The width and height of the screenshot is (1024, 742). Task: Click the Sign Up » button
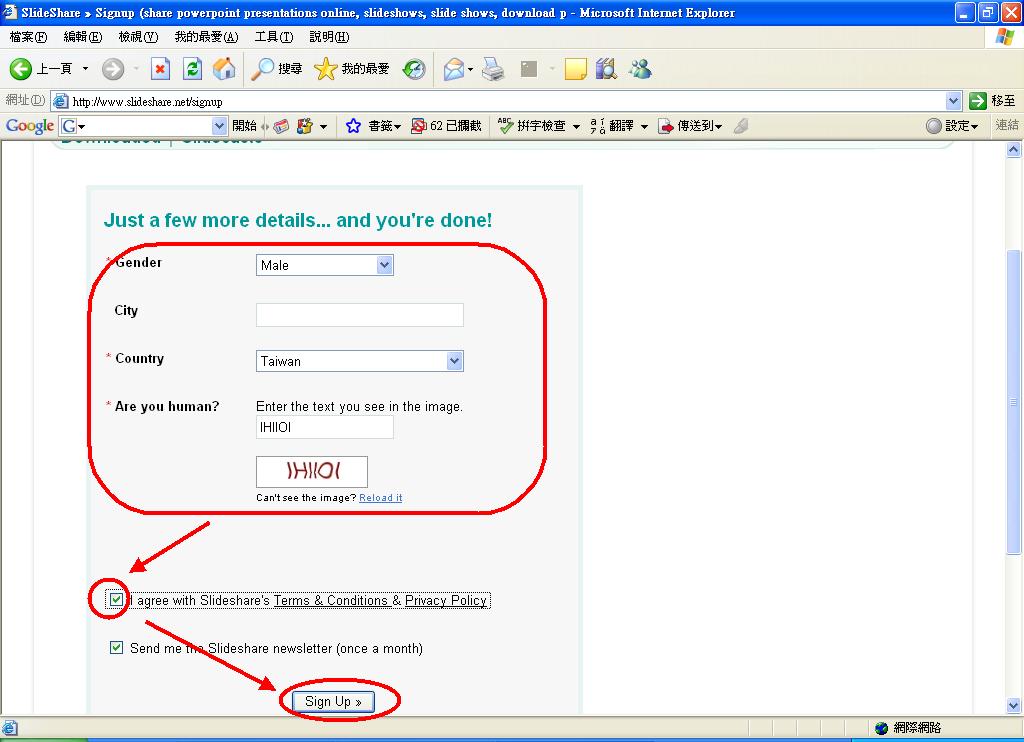333,702
